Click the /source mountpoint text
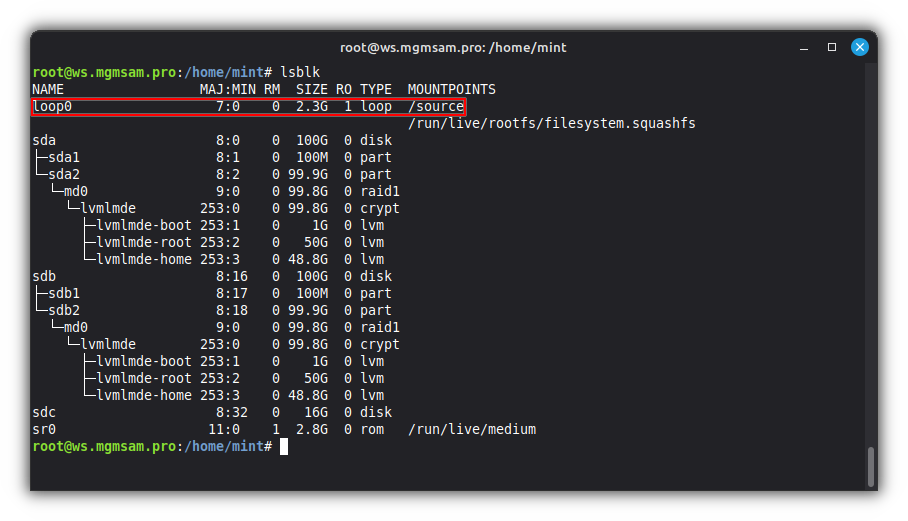908x521 pixels. click(x=436, y=106)
